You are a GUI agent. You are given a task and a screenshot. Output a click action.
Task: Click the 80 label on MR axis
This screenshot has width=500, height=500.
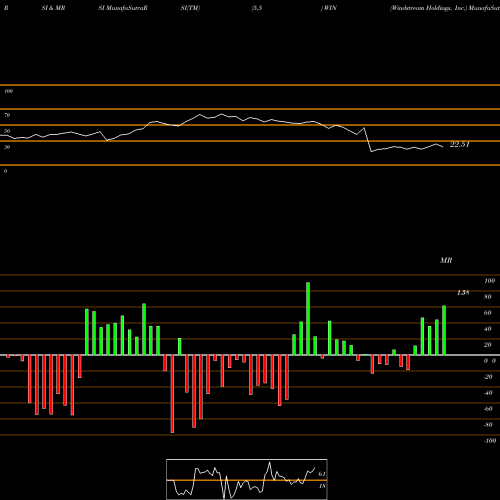(488, 297)
